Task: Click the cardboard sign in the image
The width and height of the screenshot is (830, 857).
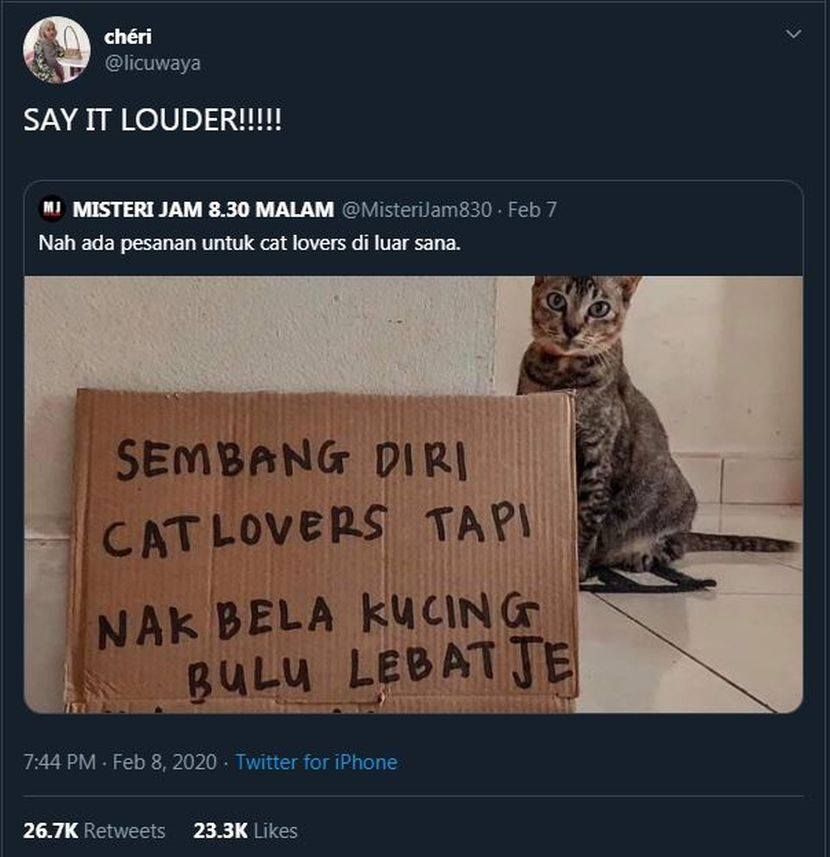Action: point(322,549)
